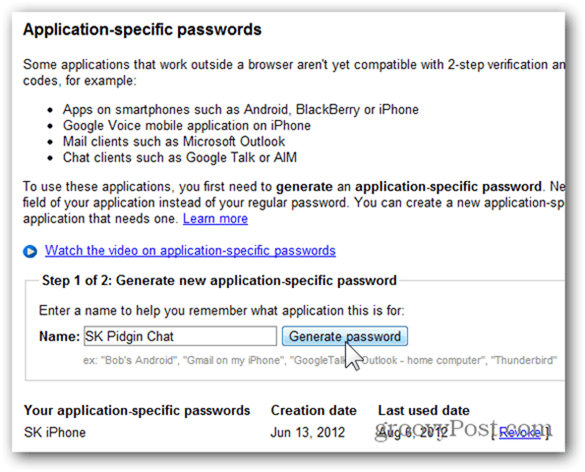Click the Jun 13, 2012 creation date
This screenshot has width=585, height=472.
pyautogui.click(x=308, y=432)
